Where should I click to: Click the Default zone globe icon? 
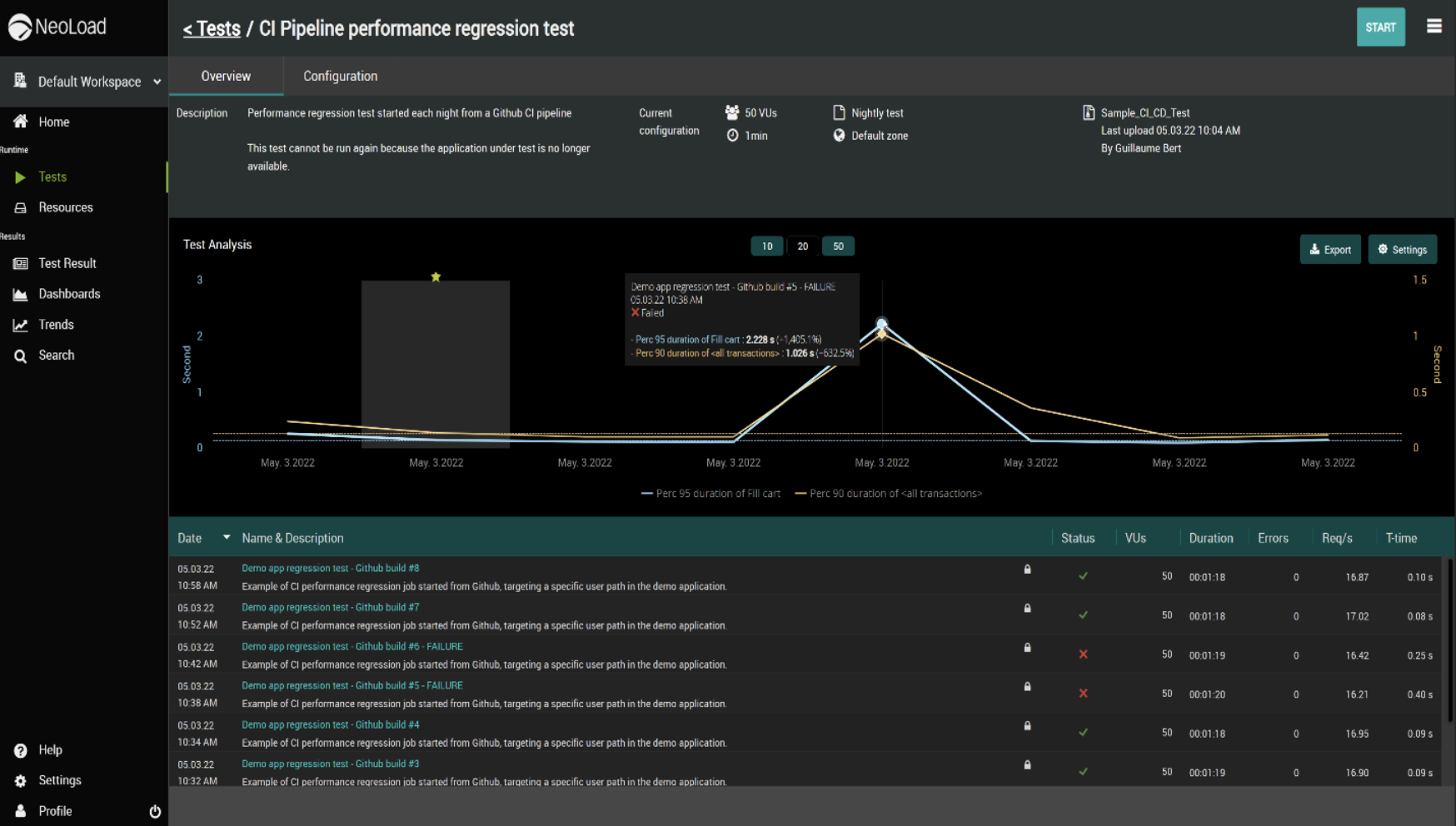(839, 135)
